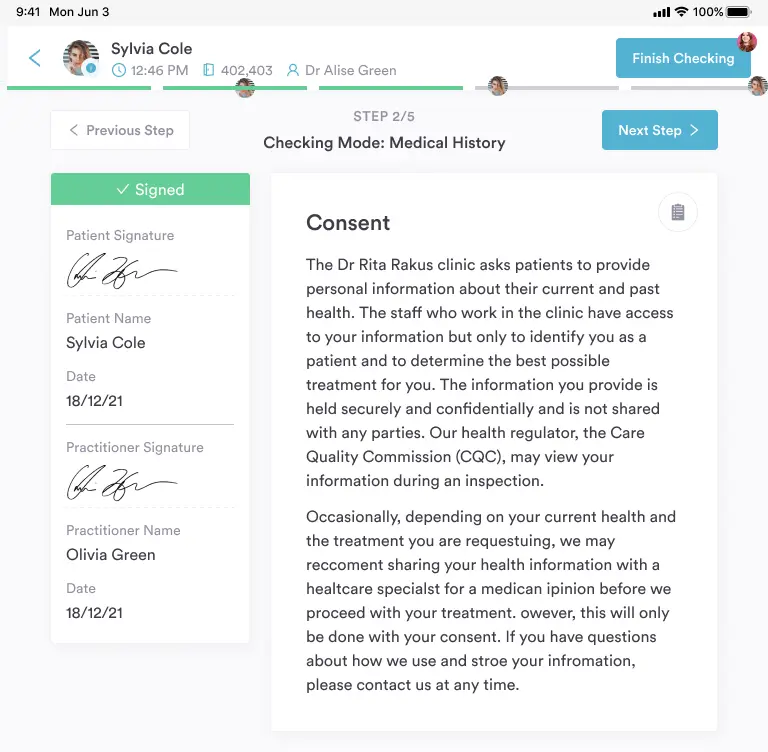Open Sylvia Cole's profile photo
The image size is (768, 752).
pos(80,58)
